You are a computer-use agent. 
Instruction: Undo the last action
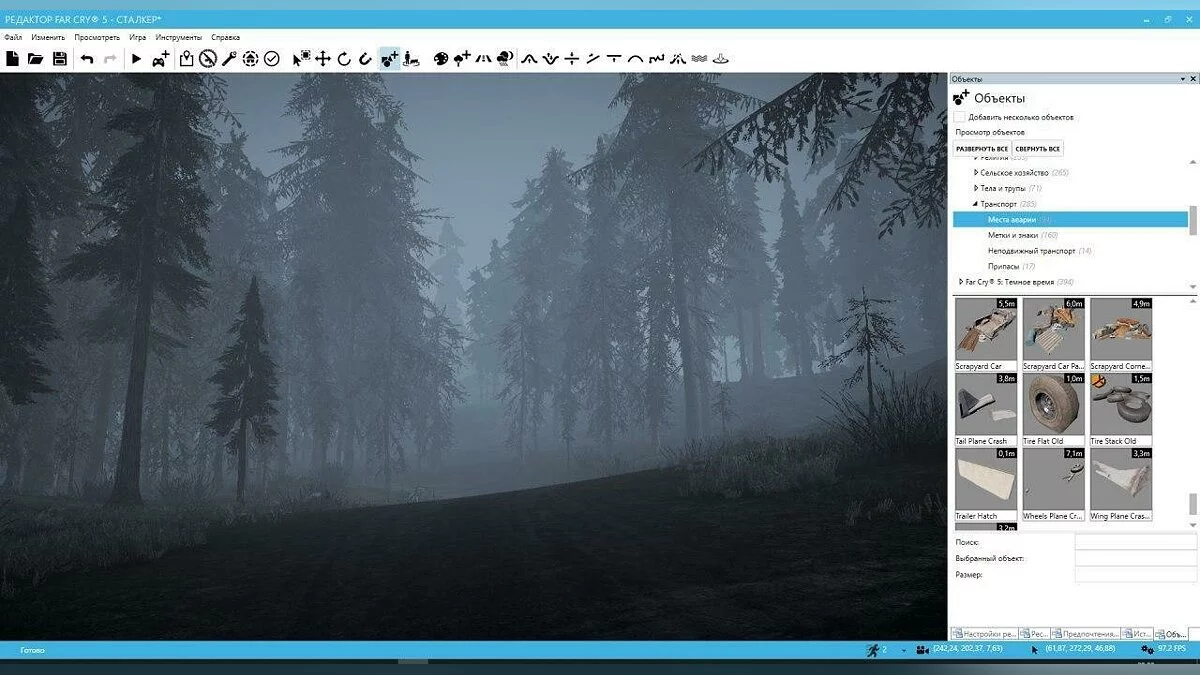(x=87, y=59)
